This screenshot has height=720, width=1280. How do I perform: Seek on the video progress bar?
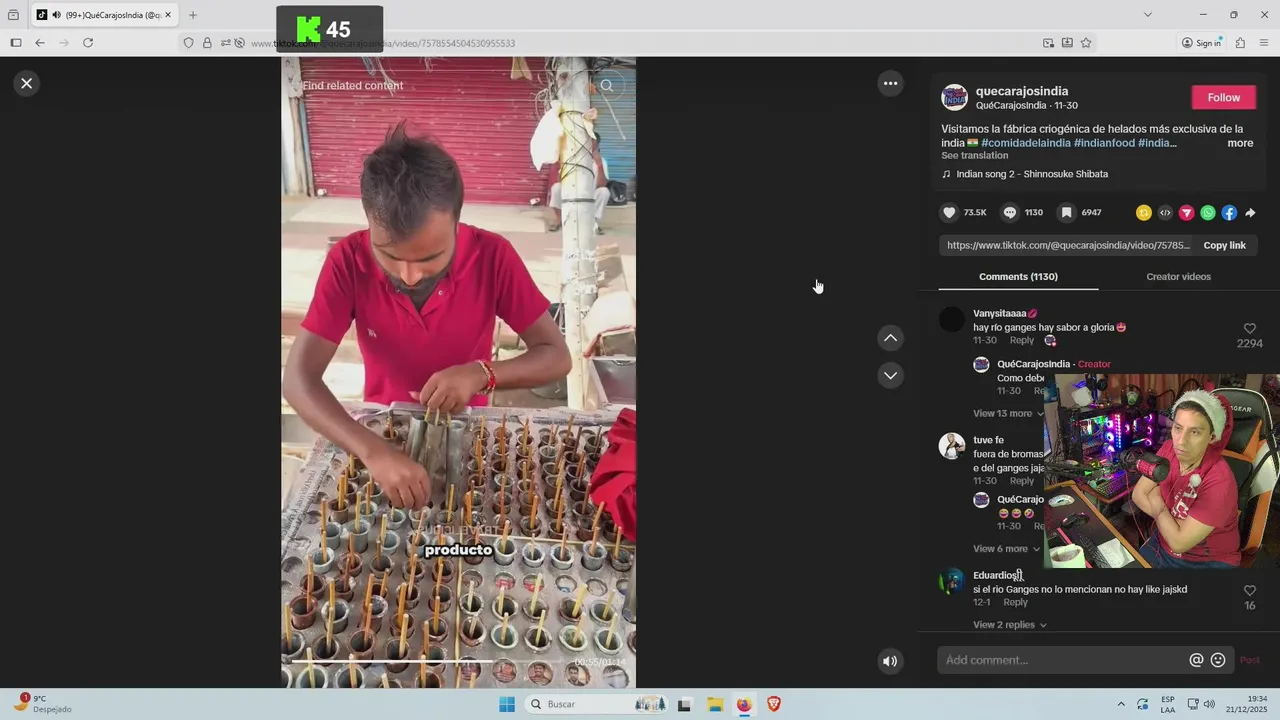tap(459, 662)
